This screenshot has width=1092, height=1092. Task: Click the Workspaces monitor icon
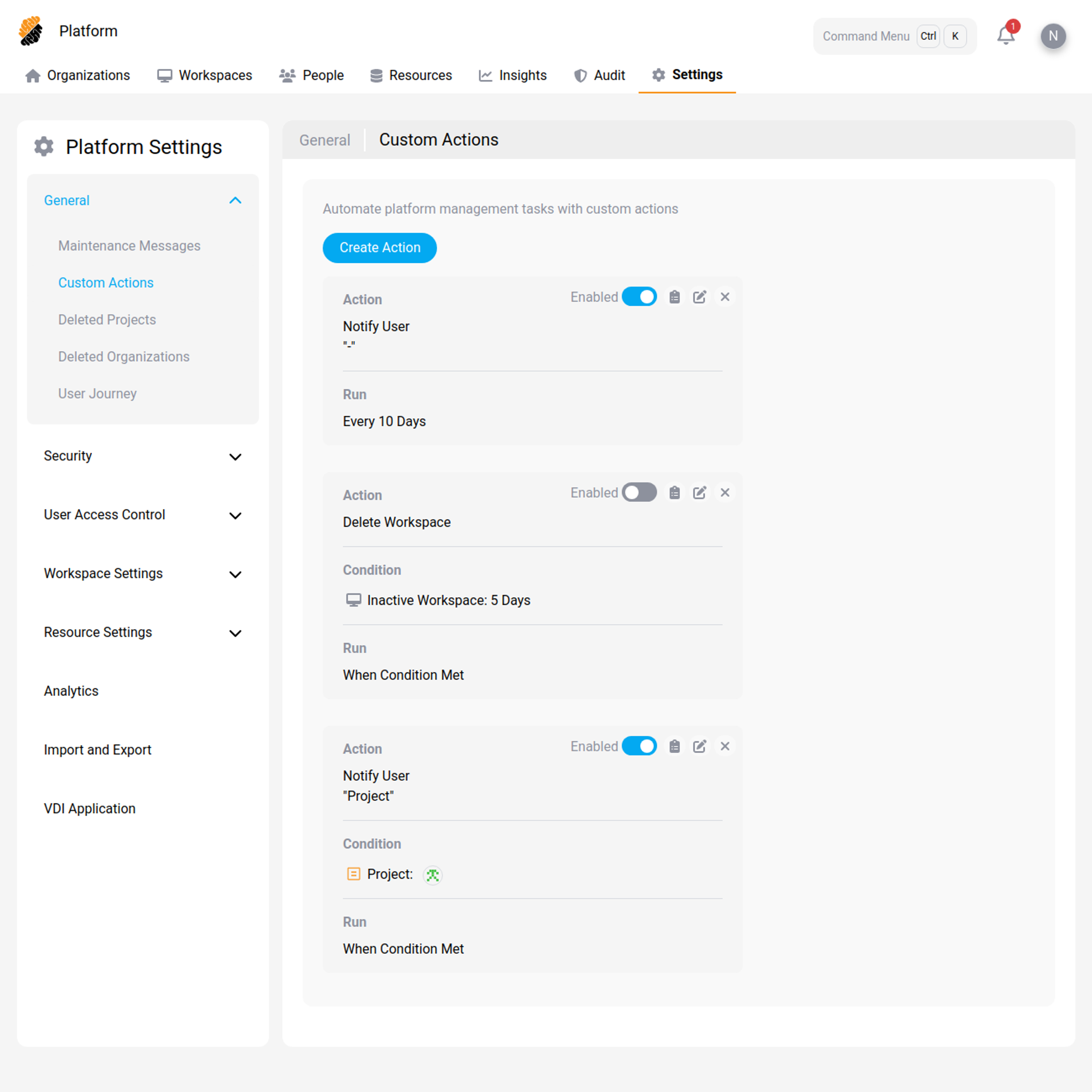pos(164,75)
